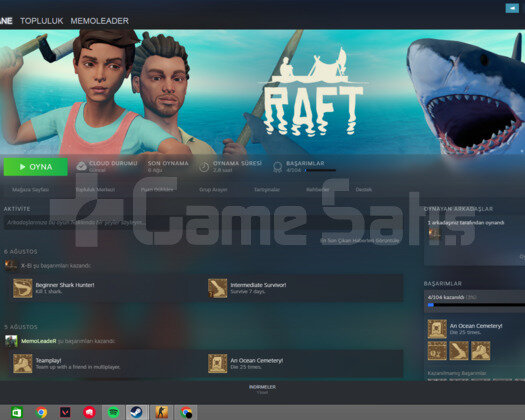Click the Intermediate Survivor achievement icon
The height and width of the screenshot is (420, 525).
(217, 288)
